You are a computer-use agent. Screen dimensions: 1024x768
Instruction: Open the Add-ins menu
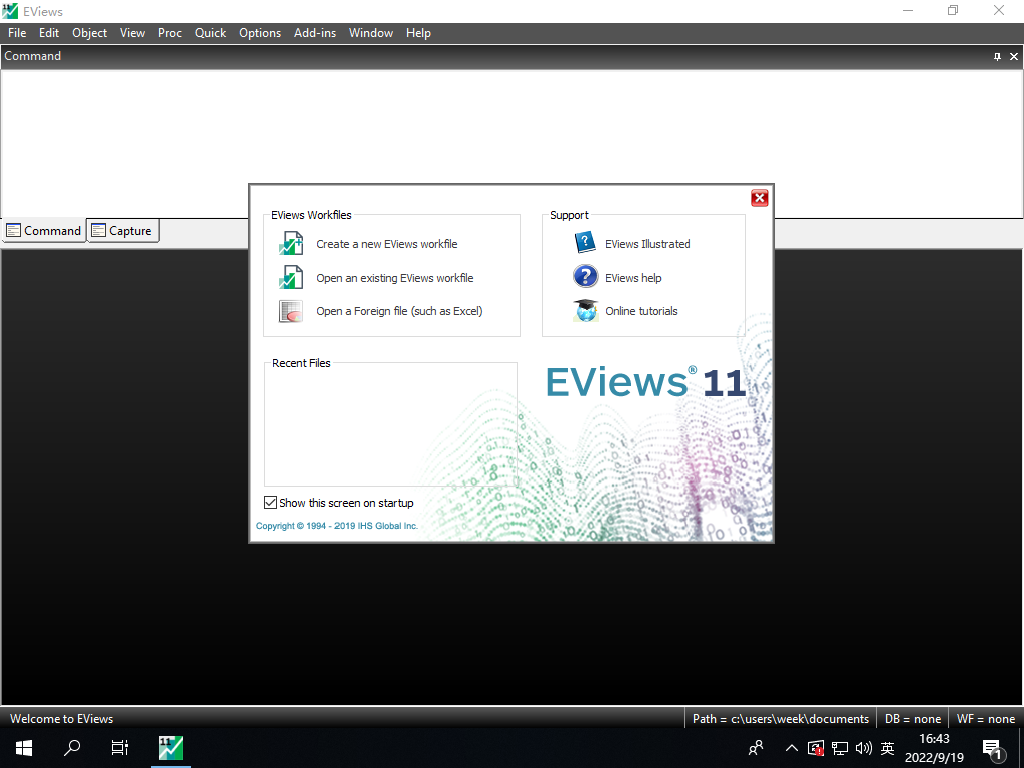pyautogui.click(x=315, y=33)
